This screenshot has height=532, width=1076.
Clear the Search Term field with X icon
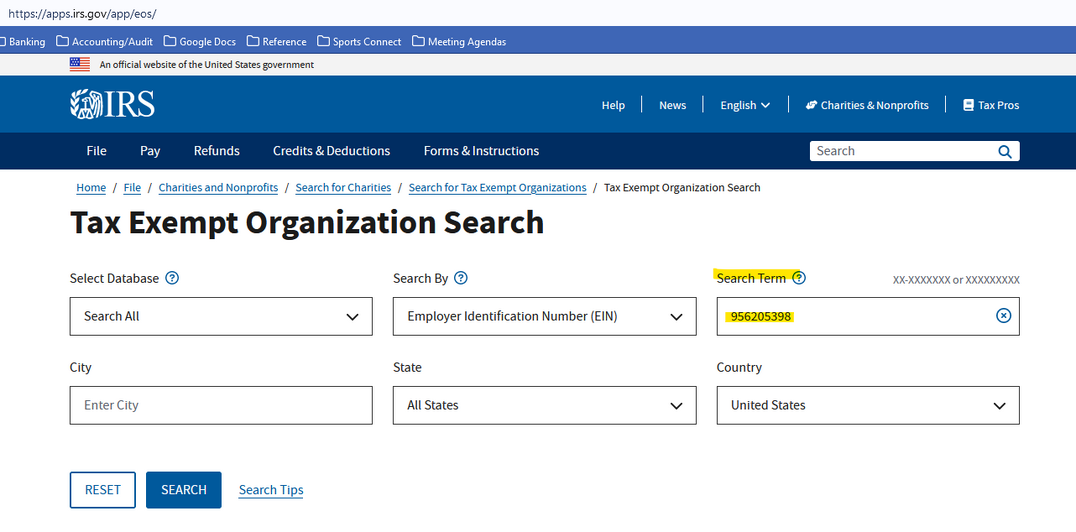[x=1003, y=316]
